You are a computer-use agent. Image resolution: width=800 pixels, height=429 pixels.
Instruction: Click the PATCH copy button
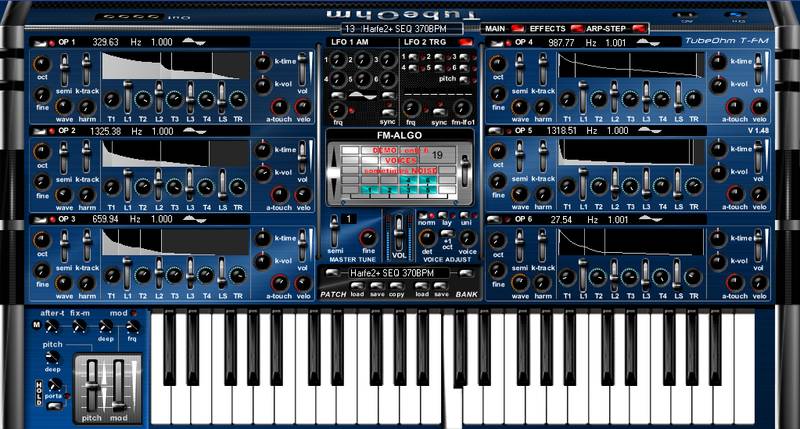397,287
